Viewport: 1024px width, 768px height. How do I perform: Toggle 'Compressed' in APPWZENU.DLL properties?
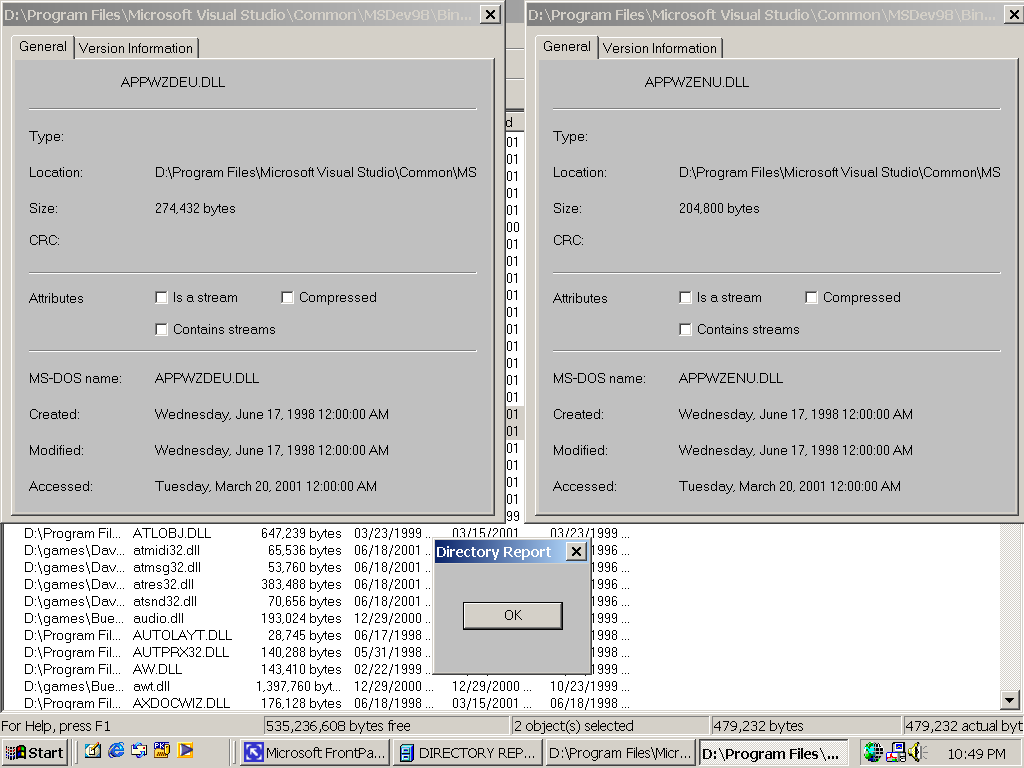[811, 298]
